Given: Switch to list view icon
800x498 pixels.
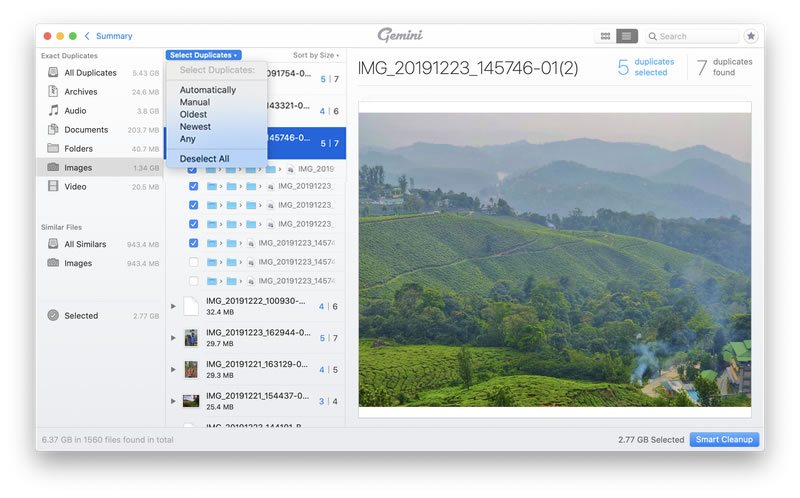Looking at the screenshot, I should pos(626,36).
